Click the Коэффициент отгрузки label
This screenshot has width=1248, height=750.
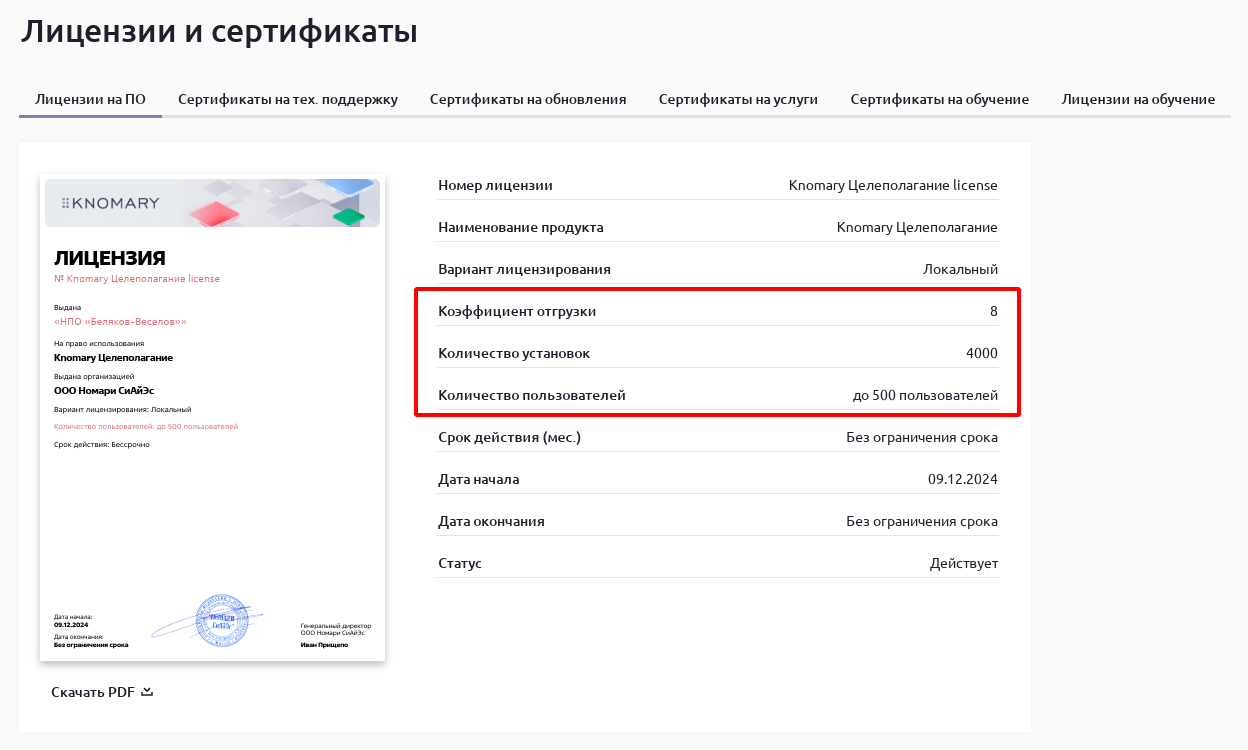[517, 311]
